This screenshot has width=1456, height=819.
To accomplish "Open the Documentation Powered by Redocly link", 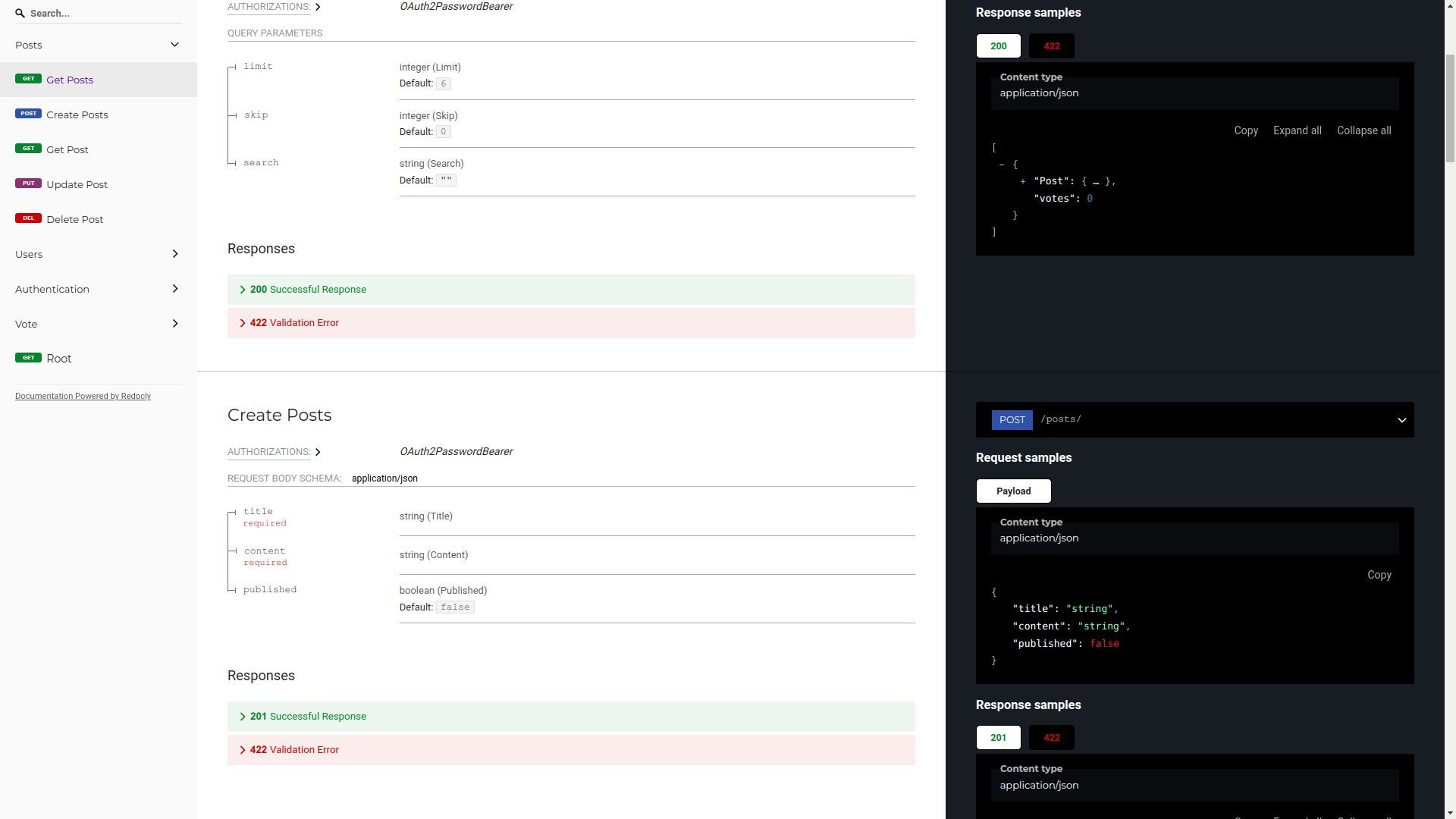I will pyautogui.click(x=83, y=396).
